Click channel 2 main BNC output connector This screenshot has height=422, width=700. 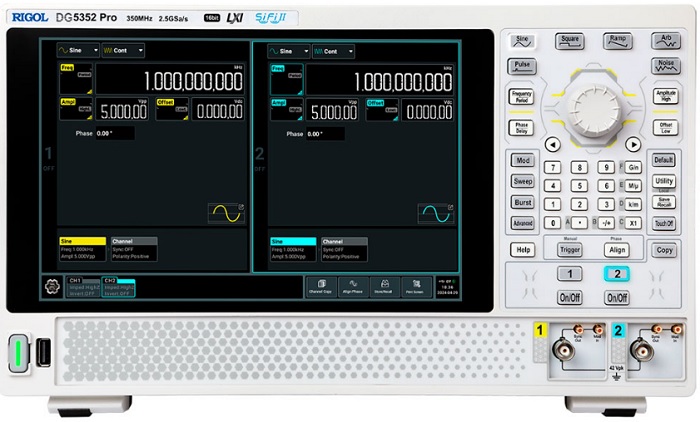coord(642,349)
